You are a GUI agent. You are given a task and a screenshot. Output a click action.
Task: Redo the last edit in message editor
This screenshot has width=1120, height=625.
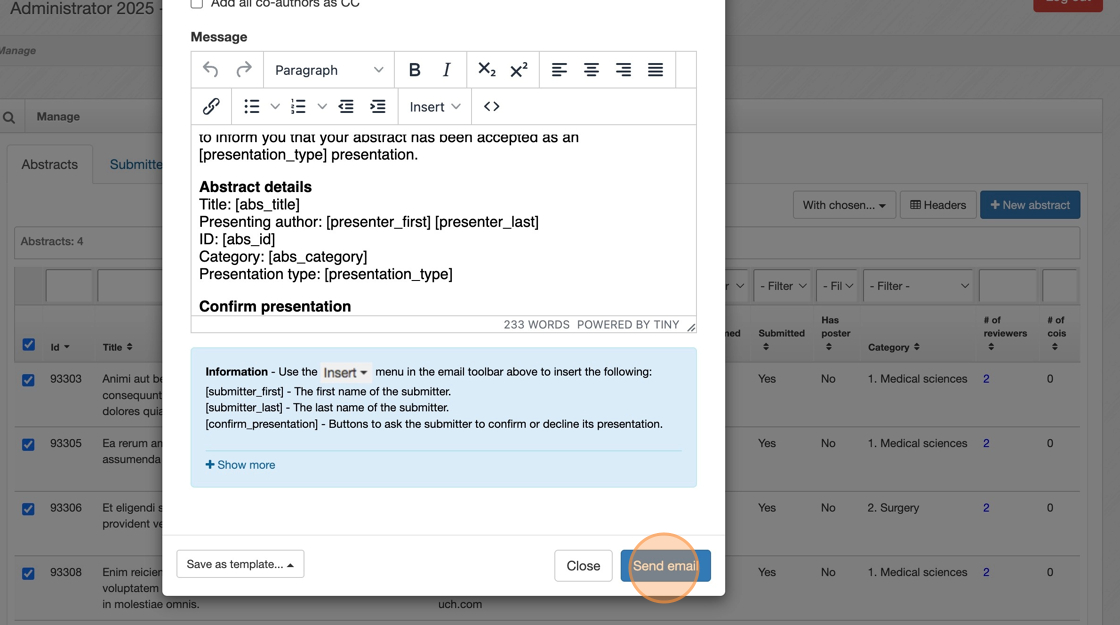pos(244,70)
